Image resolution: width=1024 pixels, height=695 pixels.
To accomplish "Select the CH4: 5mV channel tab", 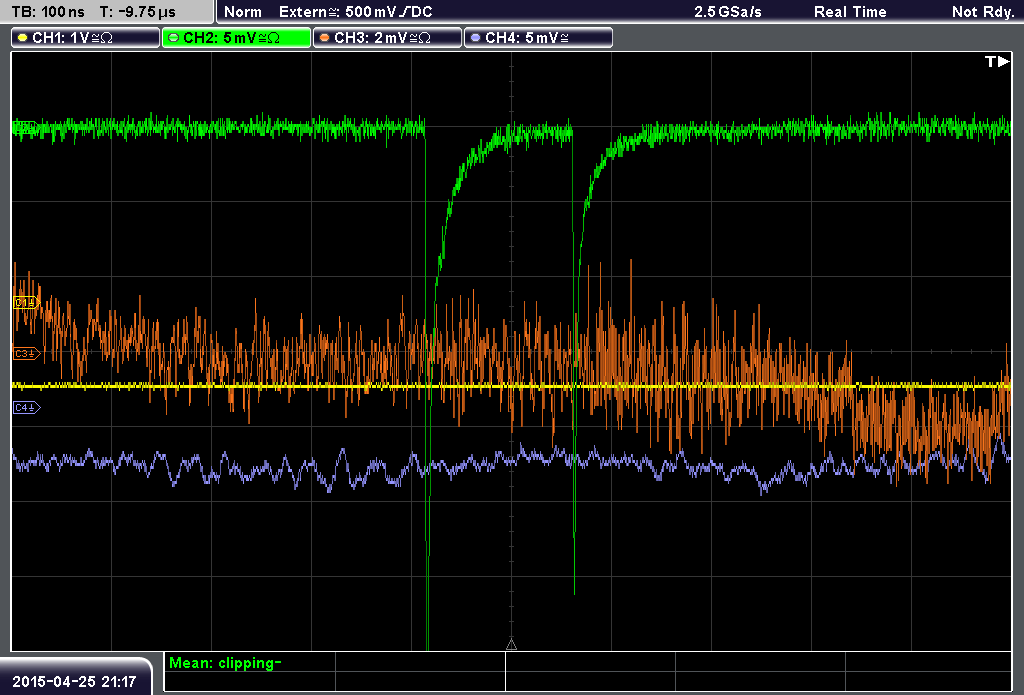I will (538, 38).
